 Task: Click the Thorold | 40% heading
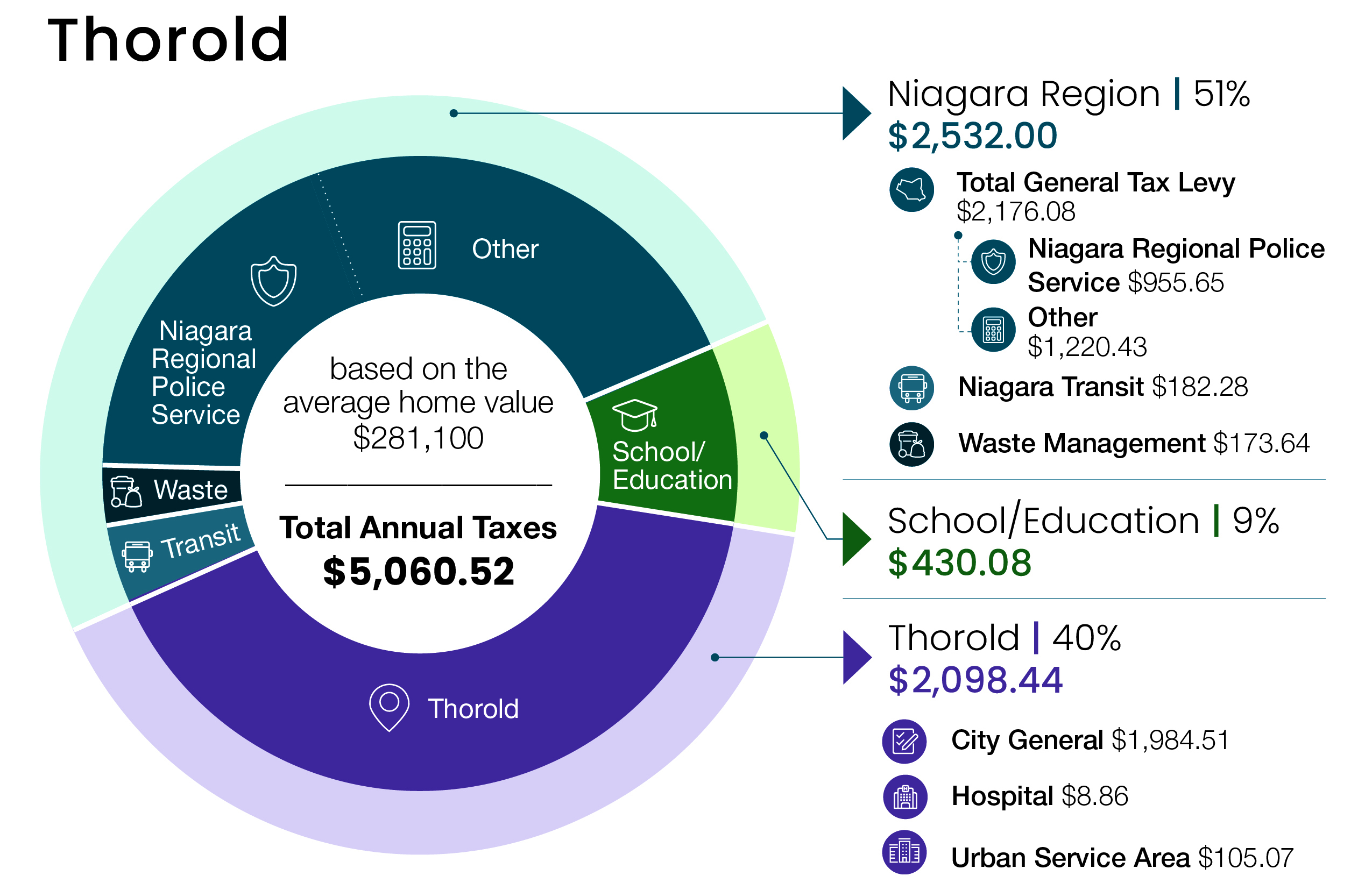click(1004, 638)
